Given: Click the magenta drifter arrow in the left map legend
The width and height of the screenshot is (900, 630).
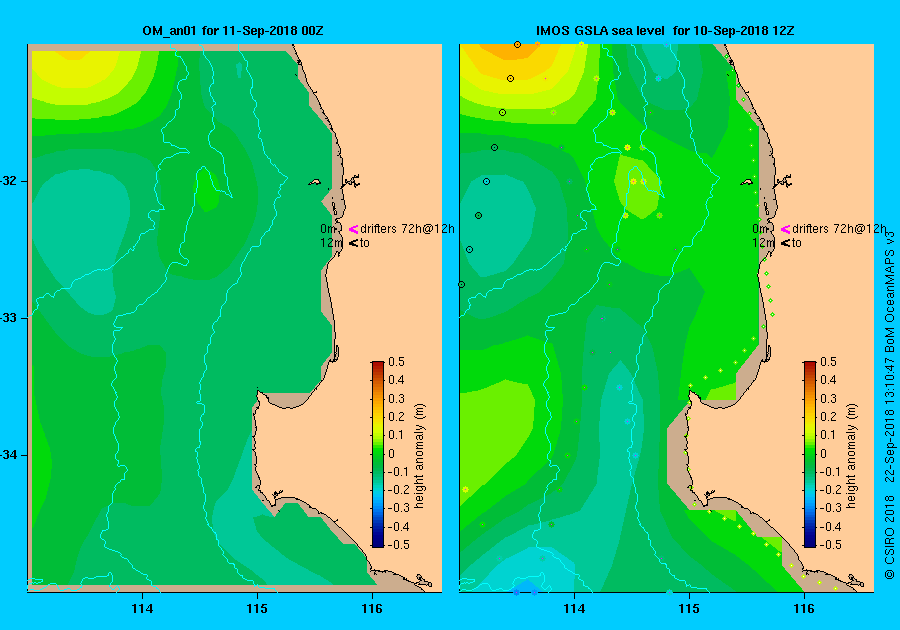Looking at the screenshot, I should (x=354, y=230).
